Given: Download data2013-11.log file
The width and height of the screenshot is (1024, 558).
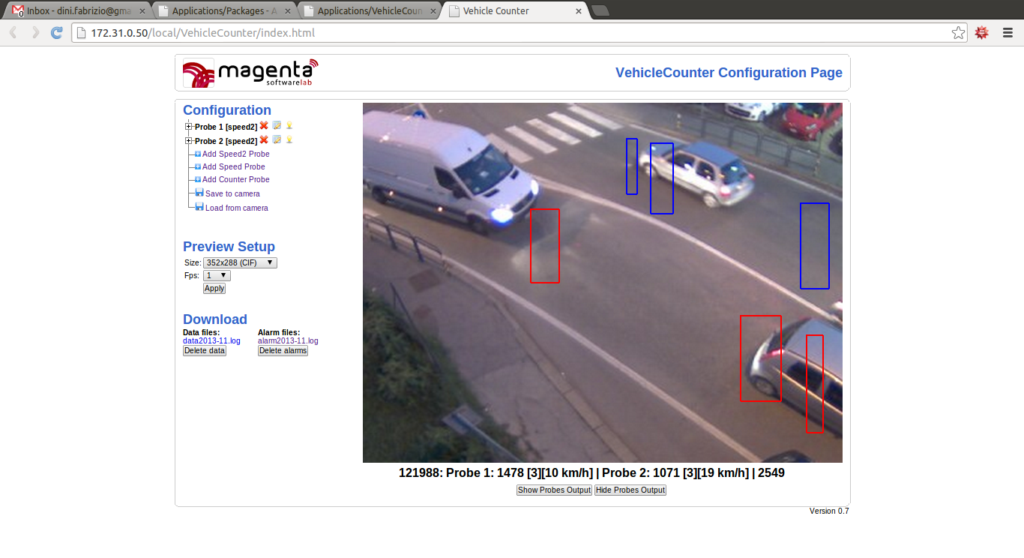Looking at the screenshot, I should click(x=212, y=341).
